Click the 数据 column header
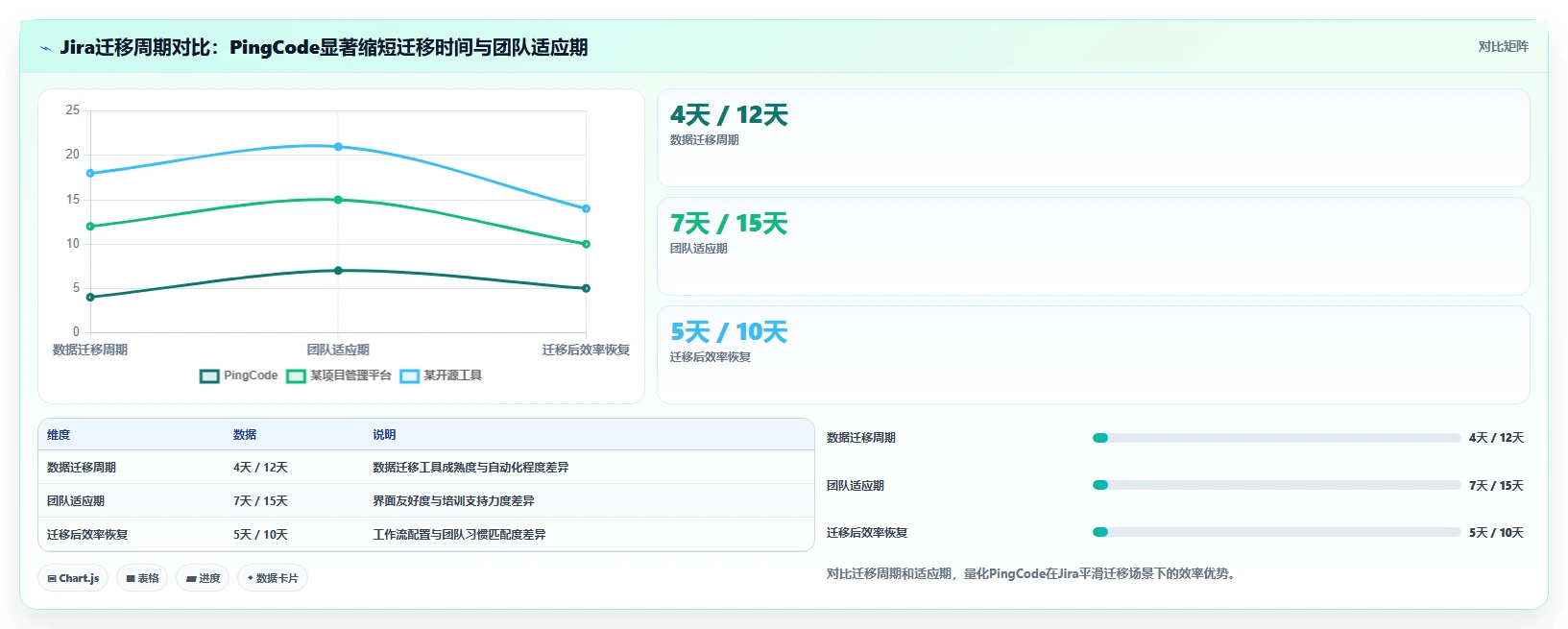 tap(245, 435)
